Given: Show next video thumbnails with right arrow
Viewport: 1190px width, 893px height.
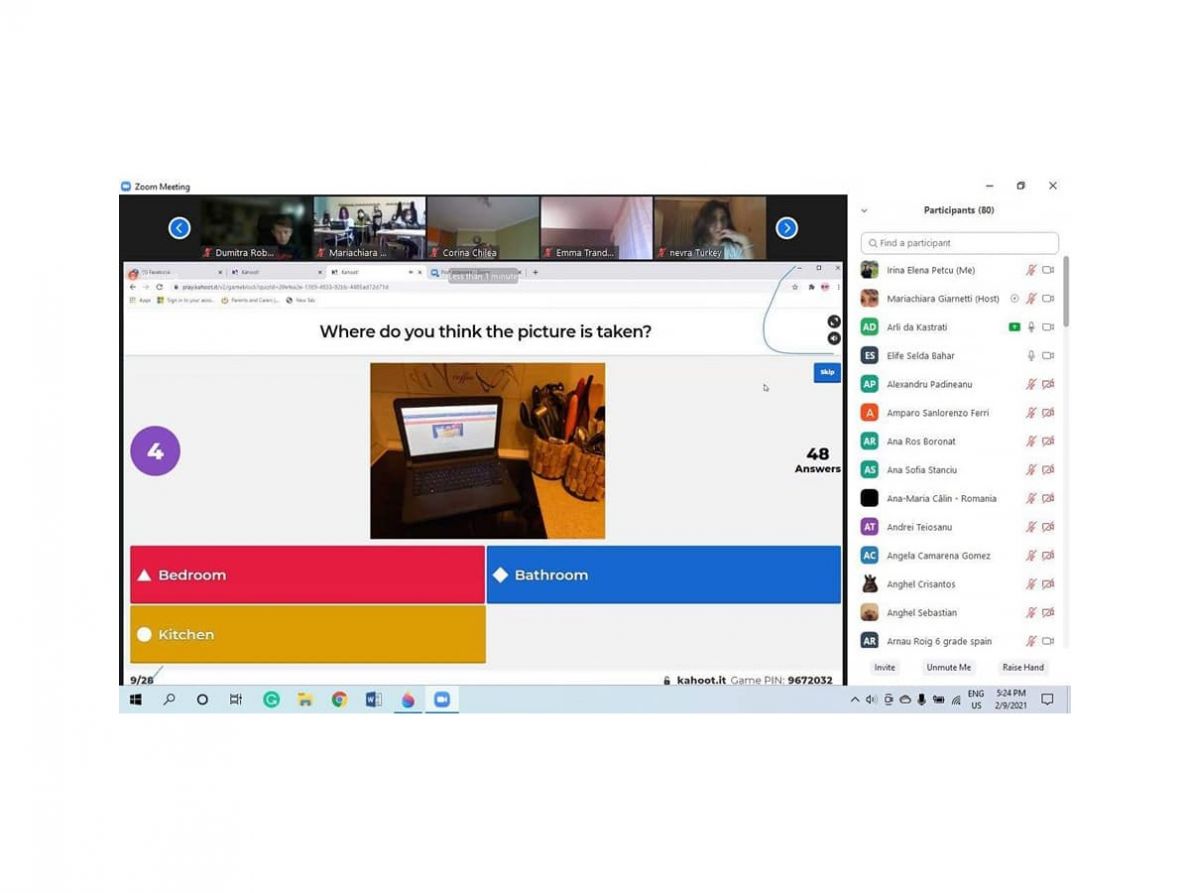Looking at the screenshot, I should (786, 228).
